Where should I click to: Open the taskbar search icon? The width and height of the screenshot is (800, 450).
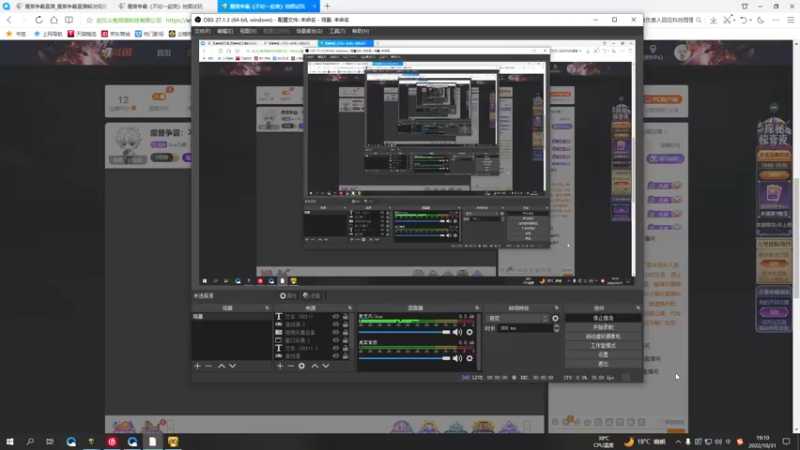tap(30, 441)
